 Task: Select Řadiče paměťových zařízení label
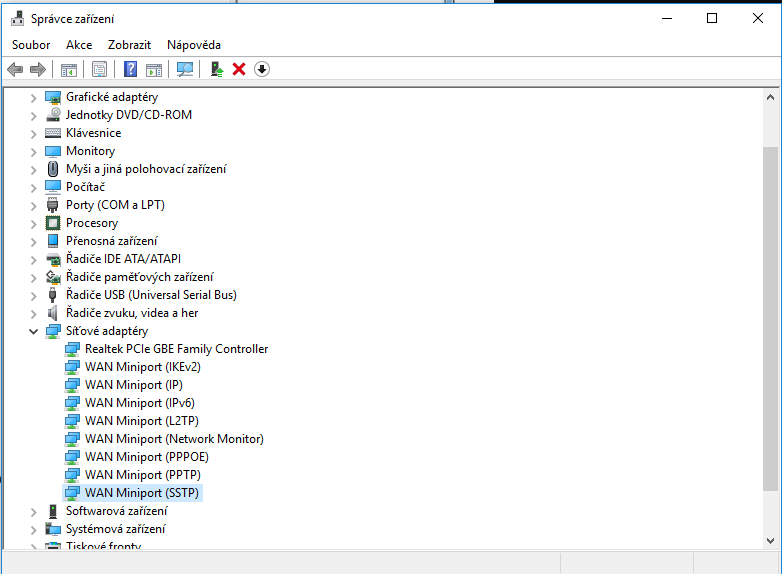click(x=140, y=277)
